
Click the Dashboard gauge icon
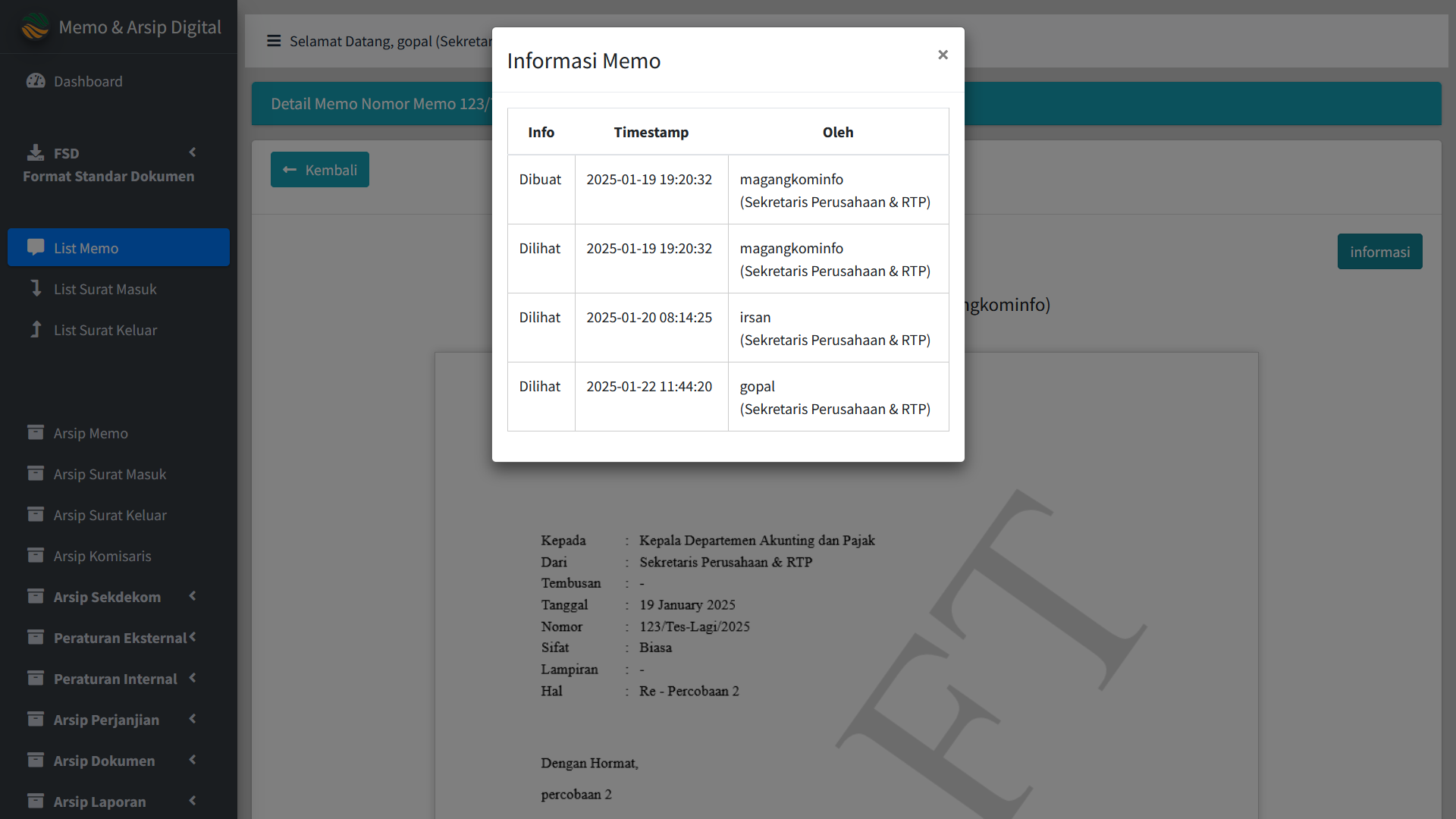pyautogui.click(x=36, y=81)
